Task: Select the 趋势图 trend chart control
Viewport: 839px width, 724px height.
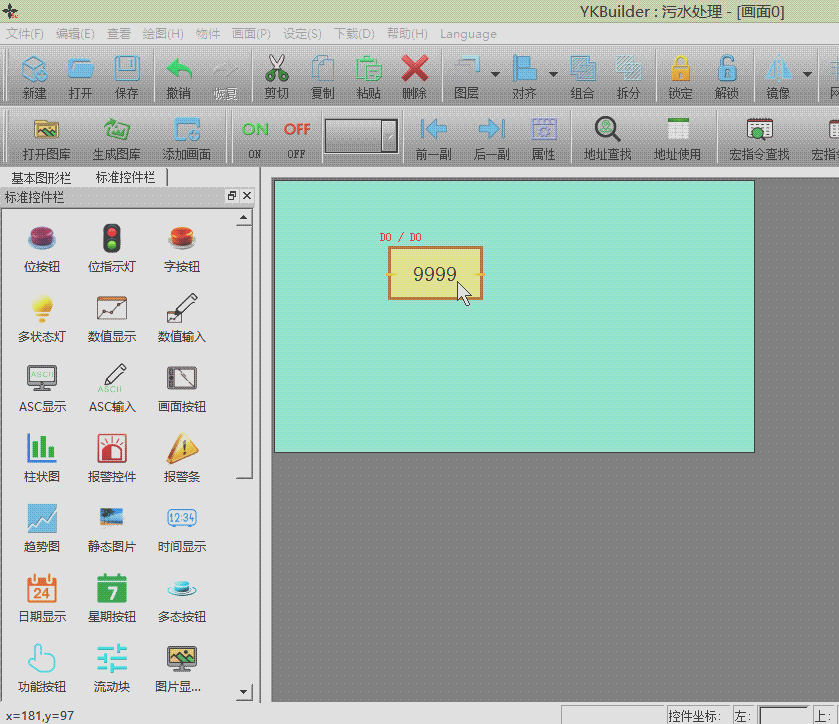Action: click(x=42, y=528)
